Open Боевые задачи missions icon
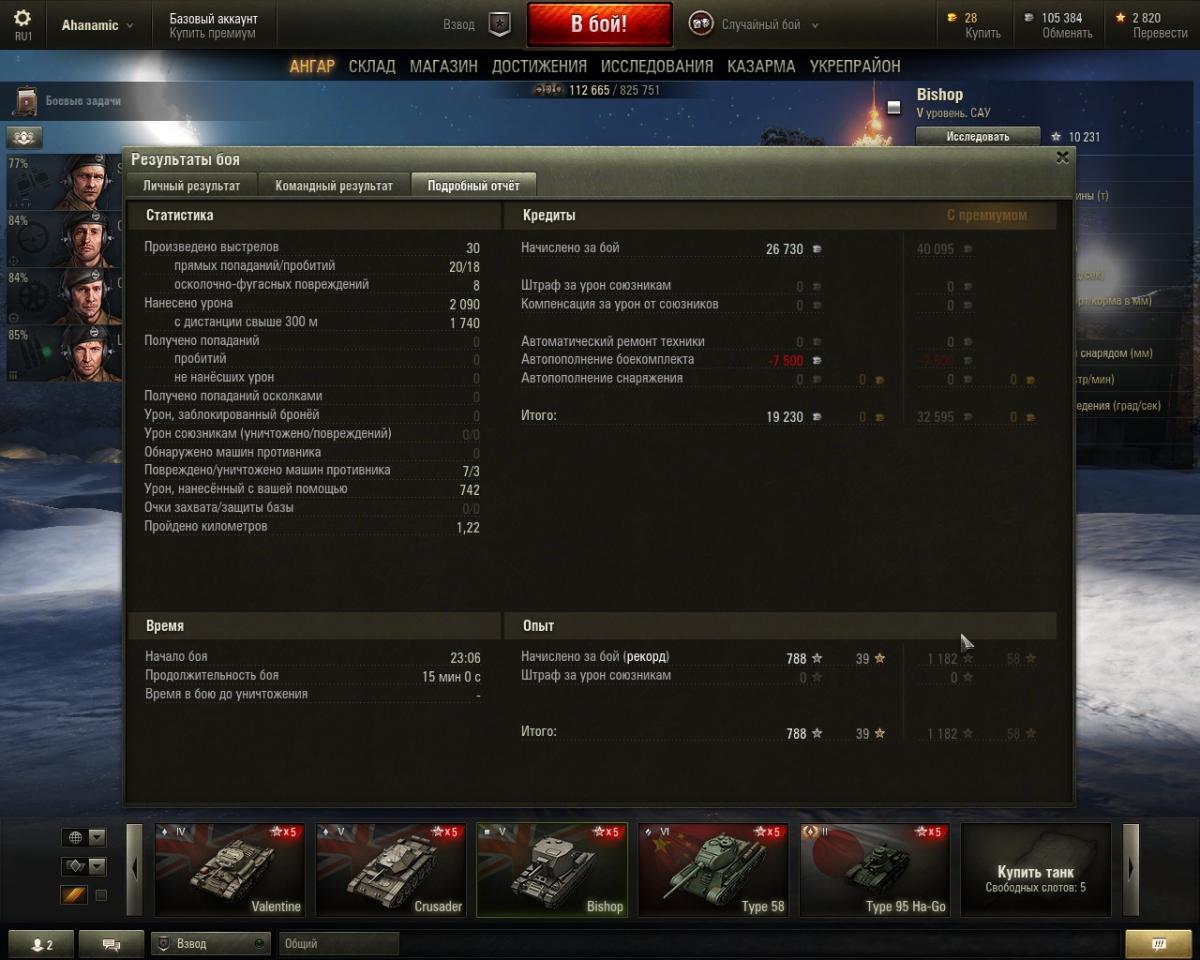Viewport: 1200px width, 960px height. [x=27, y=101]
